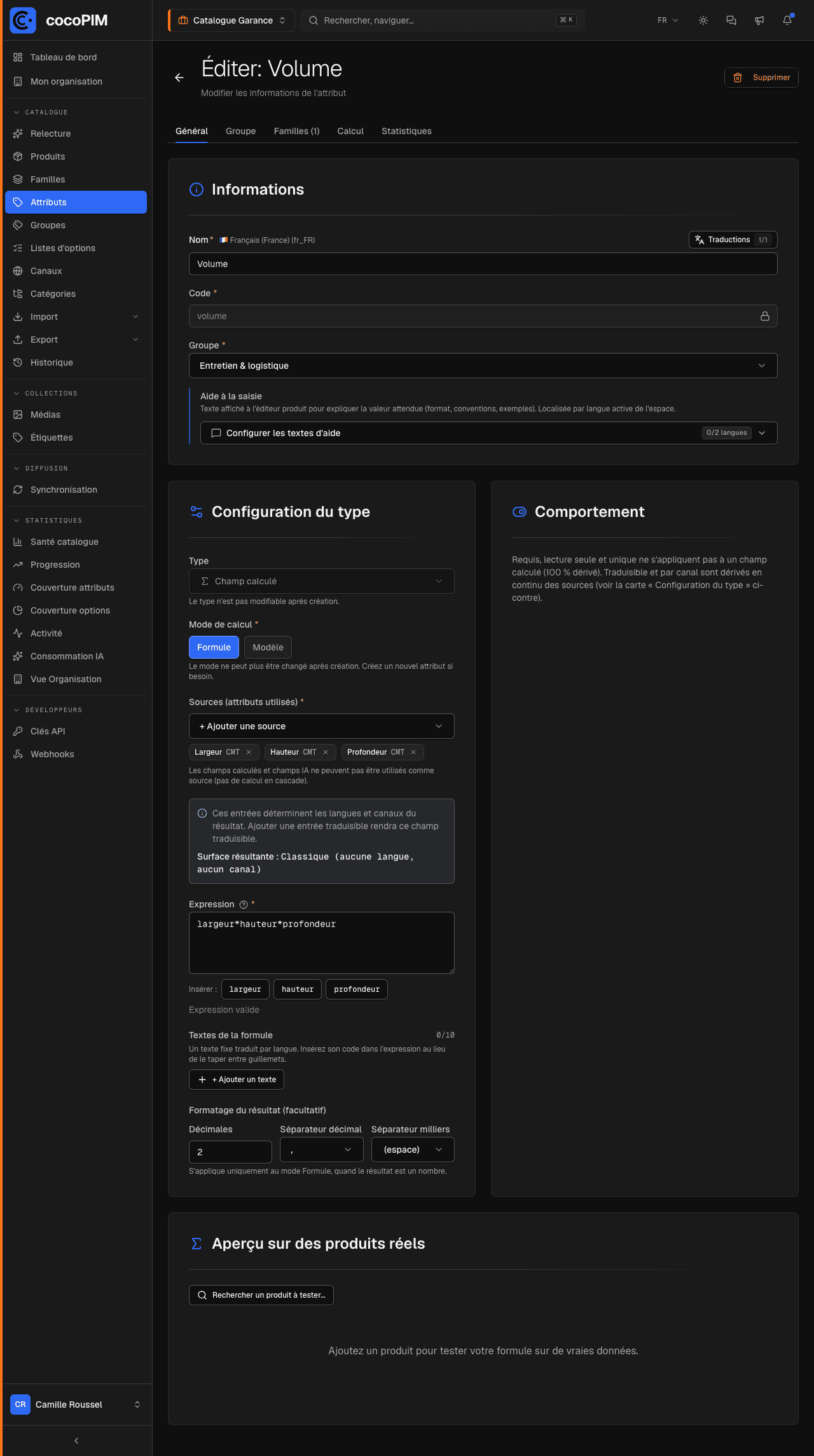Toggle the light theme sun icon
814x1456 pixels.
coord(703,20)
